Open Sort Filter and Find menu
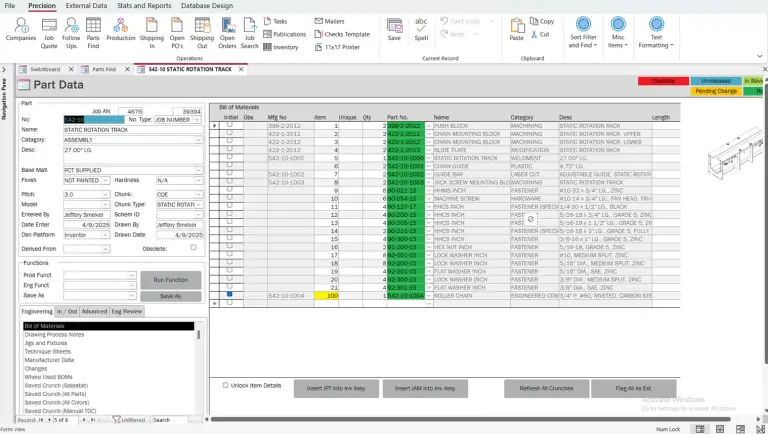Viewport: 768px width, 434px height. [x=583, y=33]
